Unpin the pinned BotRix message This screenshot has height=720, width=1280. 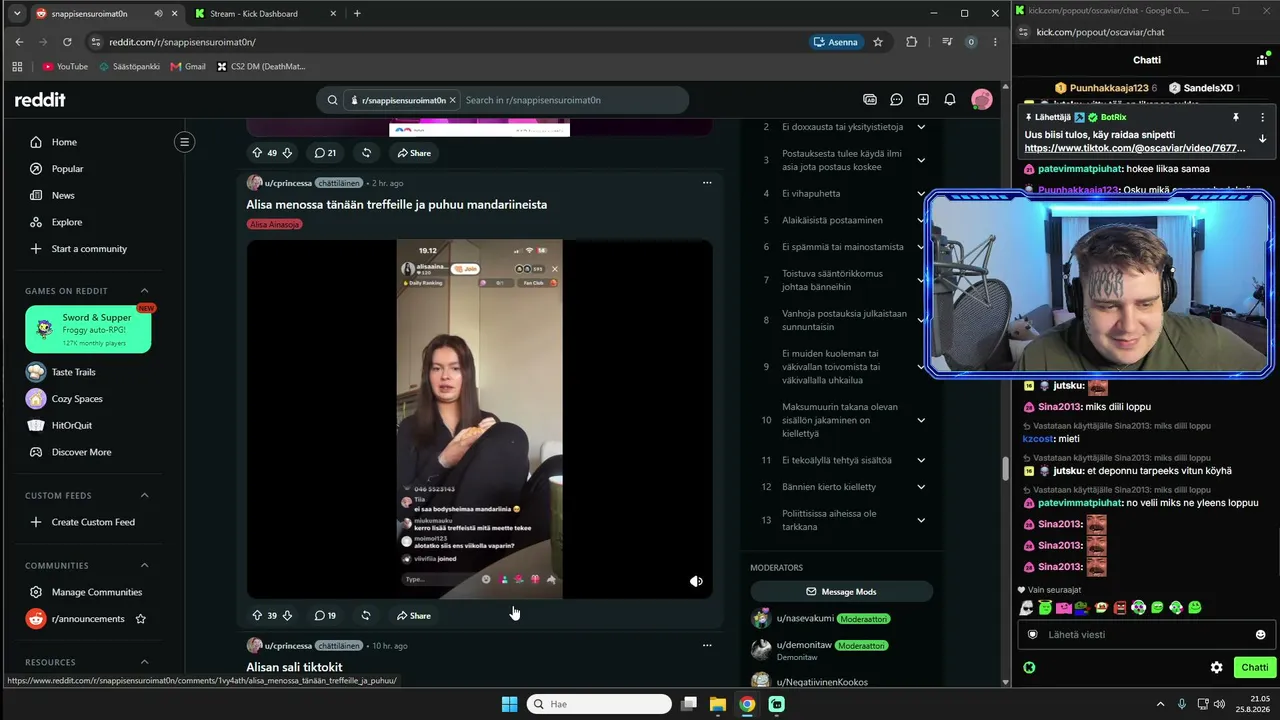[1236, 117]
